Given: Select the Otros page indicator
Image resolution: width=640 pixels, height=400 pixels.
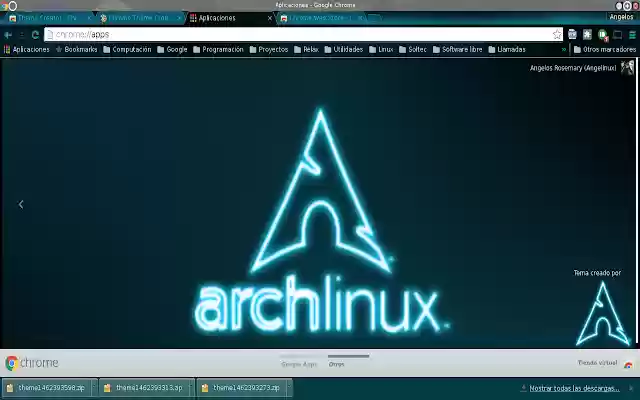Looking at the screenshot, I should click(x=349, y=362).
